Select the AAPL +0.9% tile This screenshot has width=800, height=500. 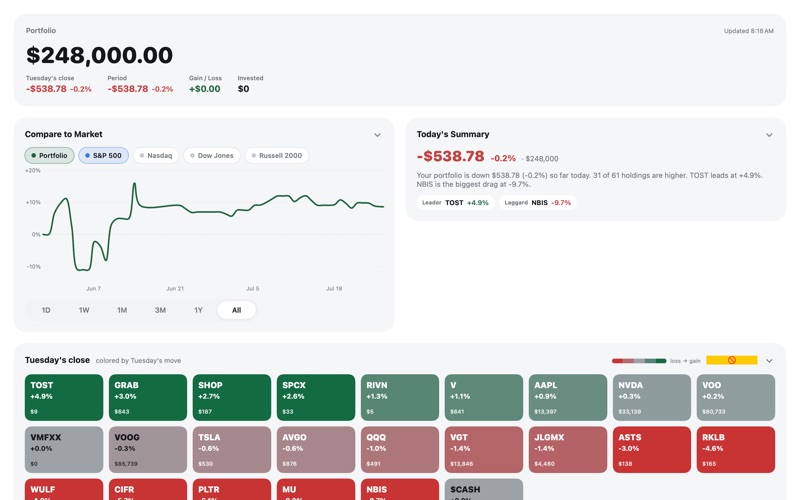pyautogui.click(x=568, y=397)
